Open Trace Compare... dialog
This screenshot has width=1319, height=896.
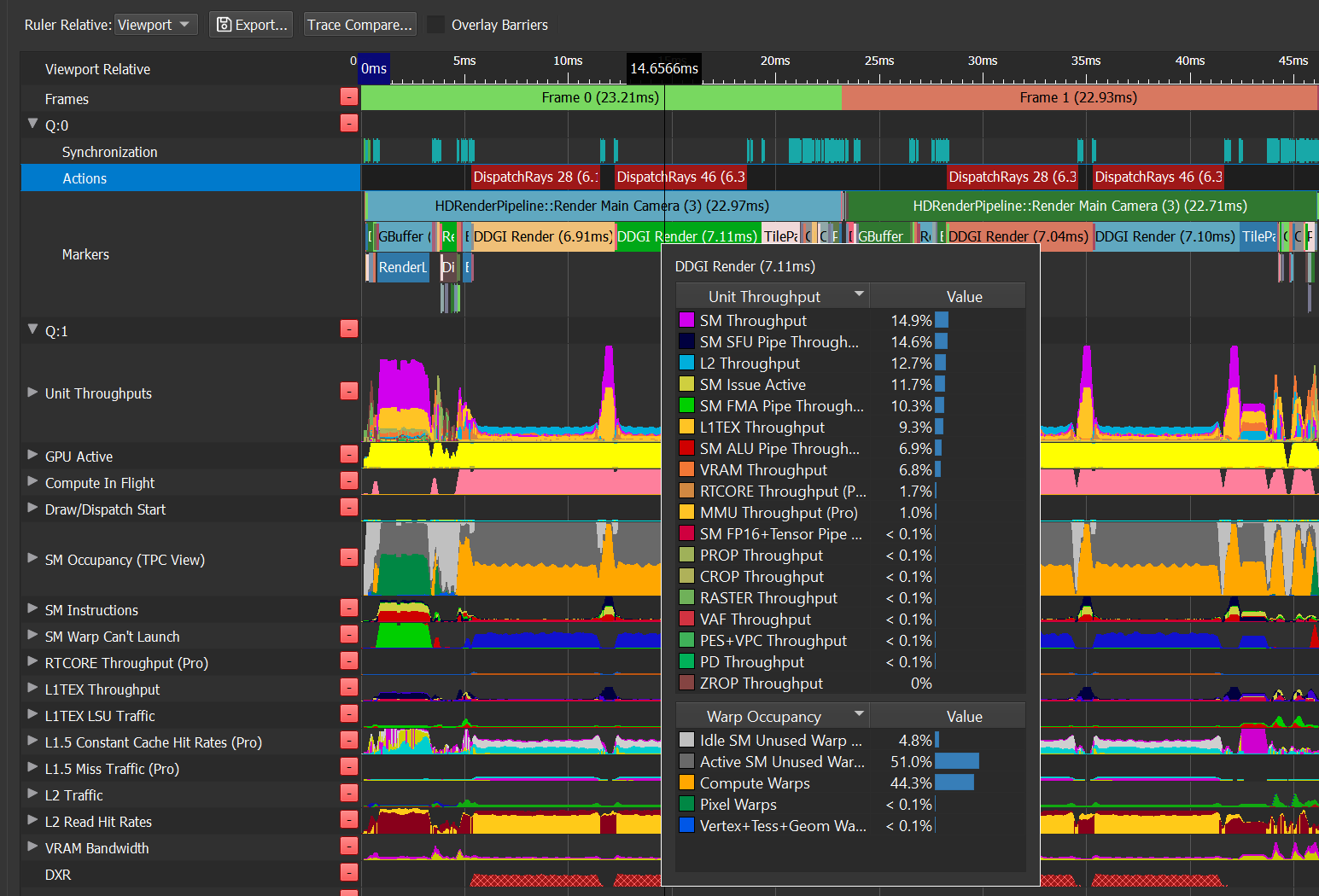tap(359, 25)
